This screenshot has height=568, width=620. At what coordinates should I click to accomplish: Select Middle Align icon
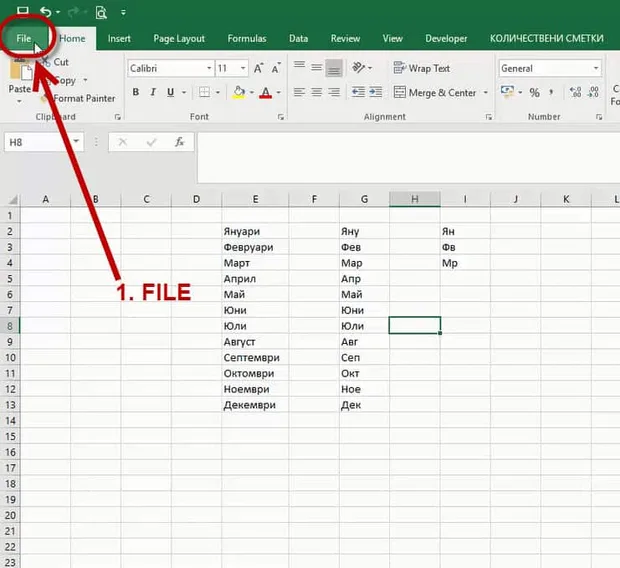pos(316,68)
